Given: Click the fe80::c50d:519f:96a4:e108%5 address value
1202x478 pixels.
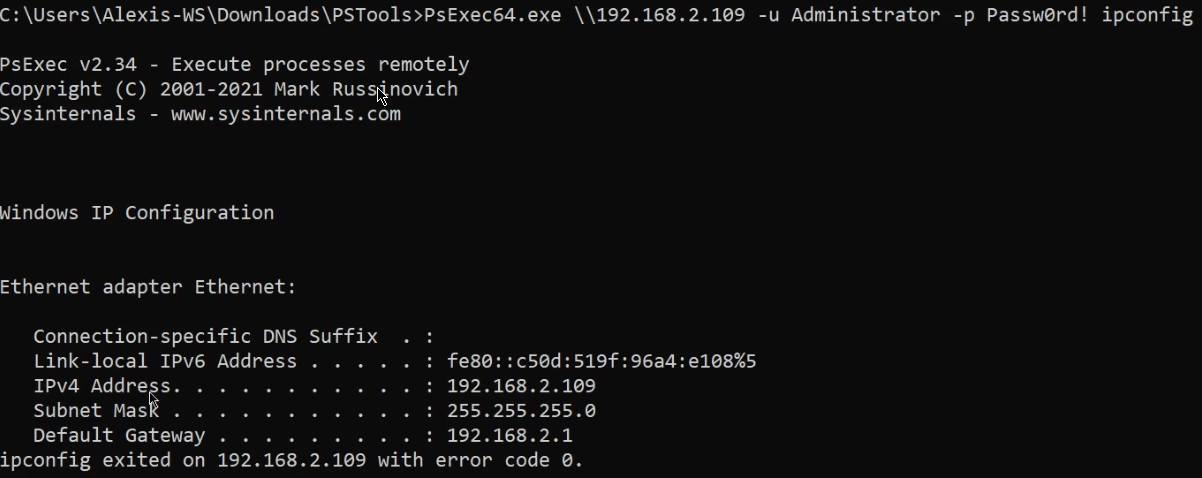Looking at the screenshot, I should pos(601,361).
